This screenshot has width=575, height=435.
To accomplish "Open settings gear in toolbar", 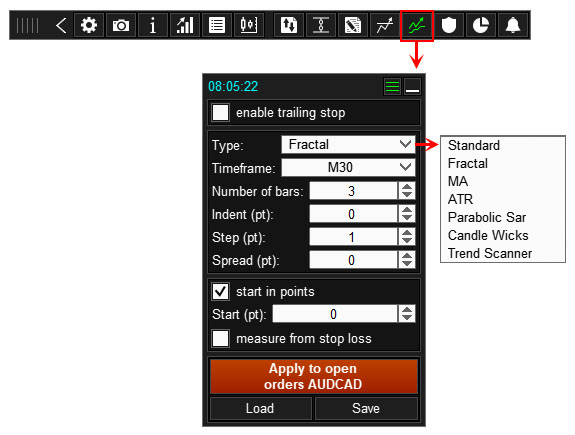I will (89, 25).
